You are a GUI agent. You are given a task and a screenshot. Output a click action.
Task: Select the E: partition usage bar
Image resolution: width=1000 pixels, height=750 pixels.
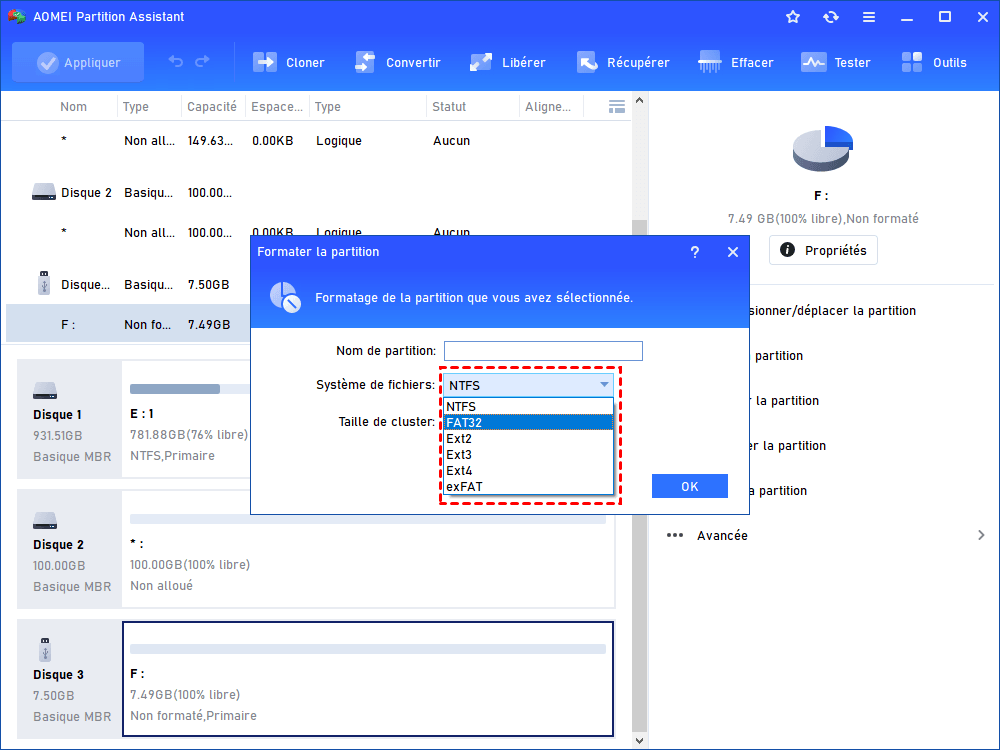(x=189, y=389)
